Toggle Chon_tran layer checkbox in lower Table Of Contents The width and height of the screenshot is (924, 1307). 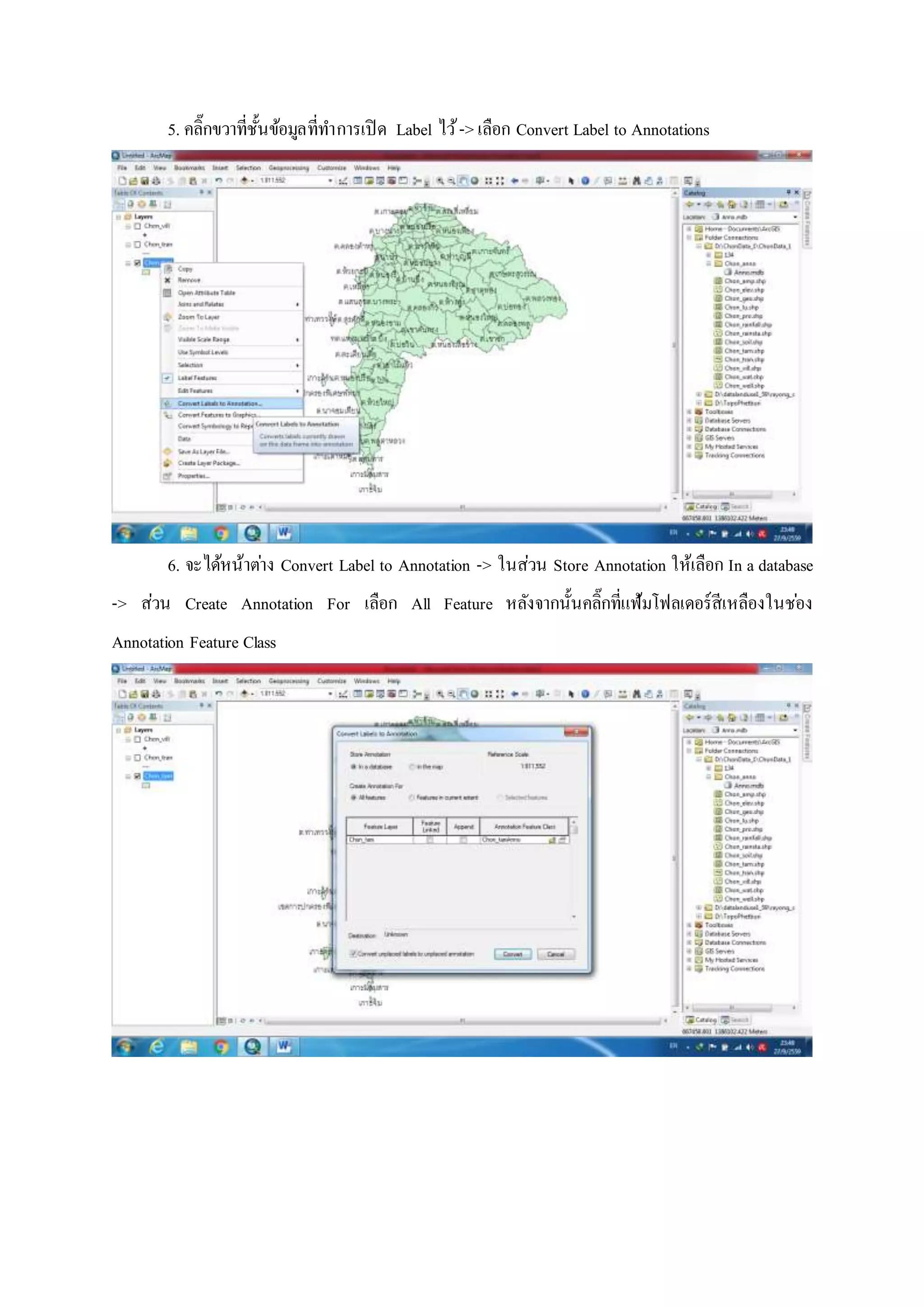[x=137, y=758]
